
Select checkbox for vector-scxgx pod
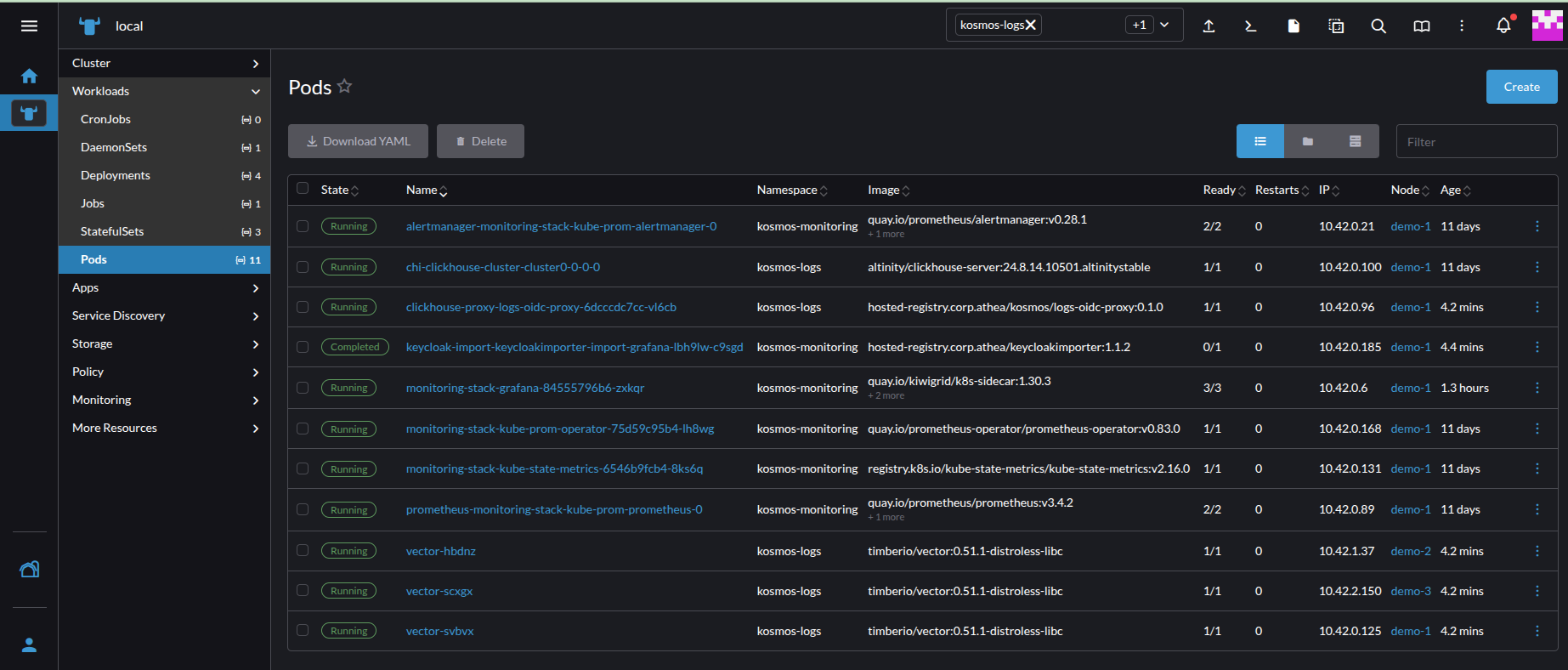pyautogui.click(x=303, y=591)
